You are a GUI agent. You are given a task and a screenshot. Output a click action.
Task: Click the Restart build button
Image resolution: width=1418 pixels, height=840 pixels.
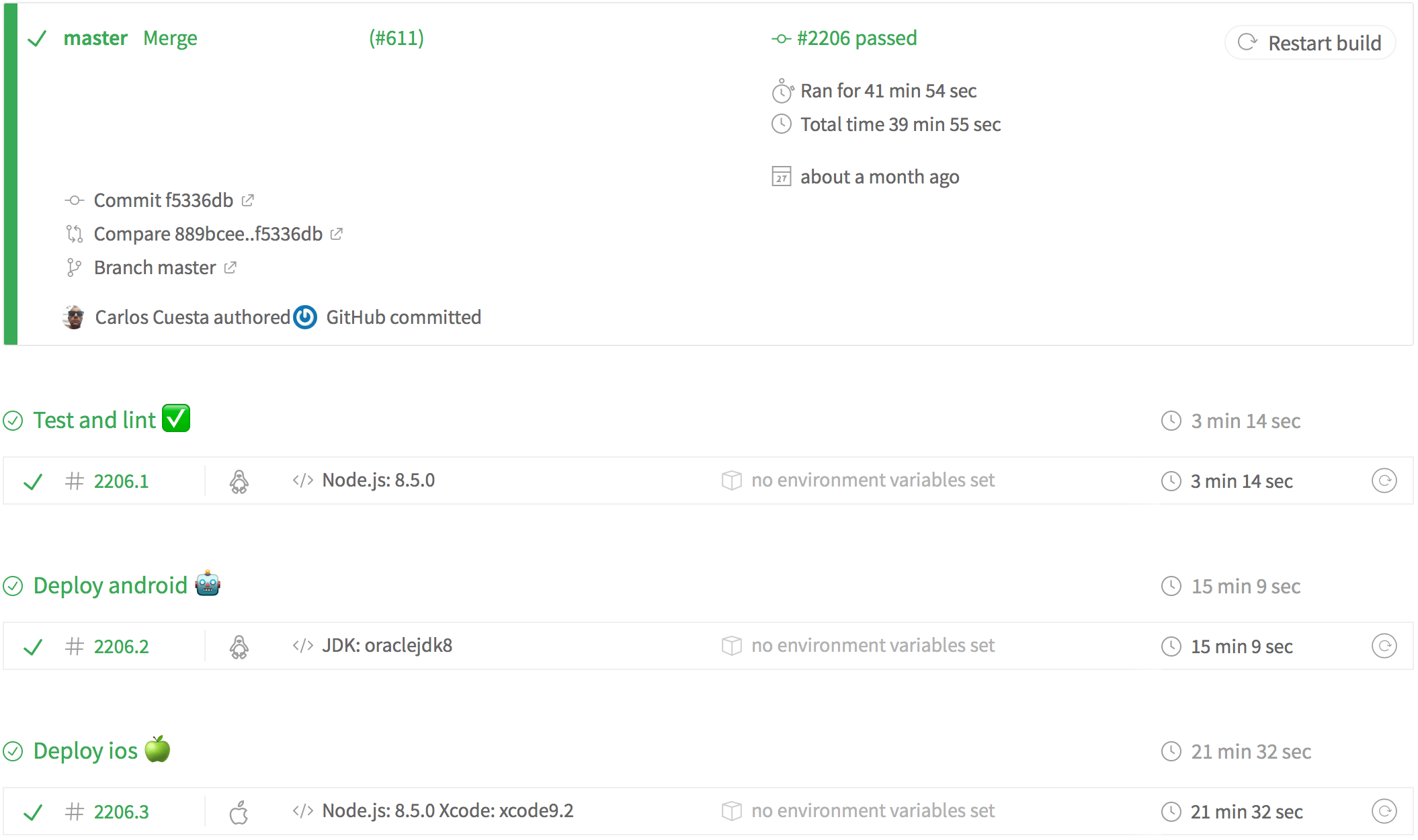(x=1310, y=43)
